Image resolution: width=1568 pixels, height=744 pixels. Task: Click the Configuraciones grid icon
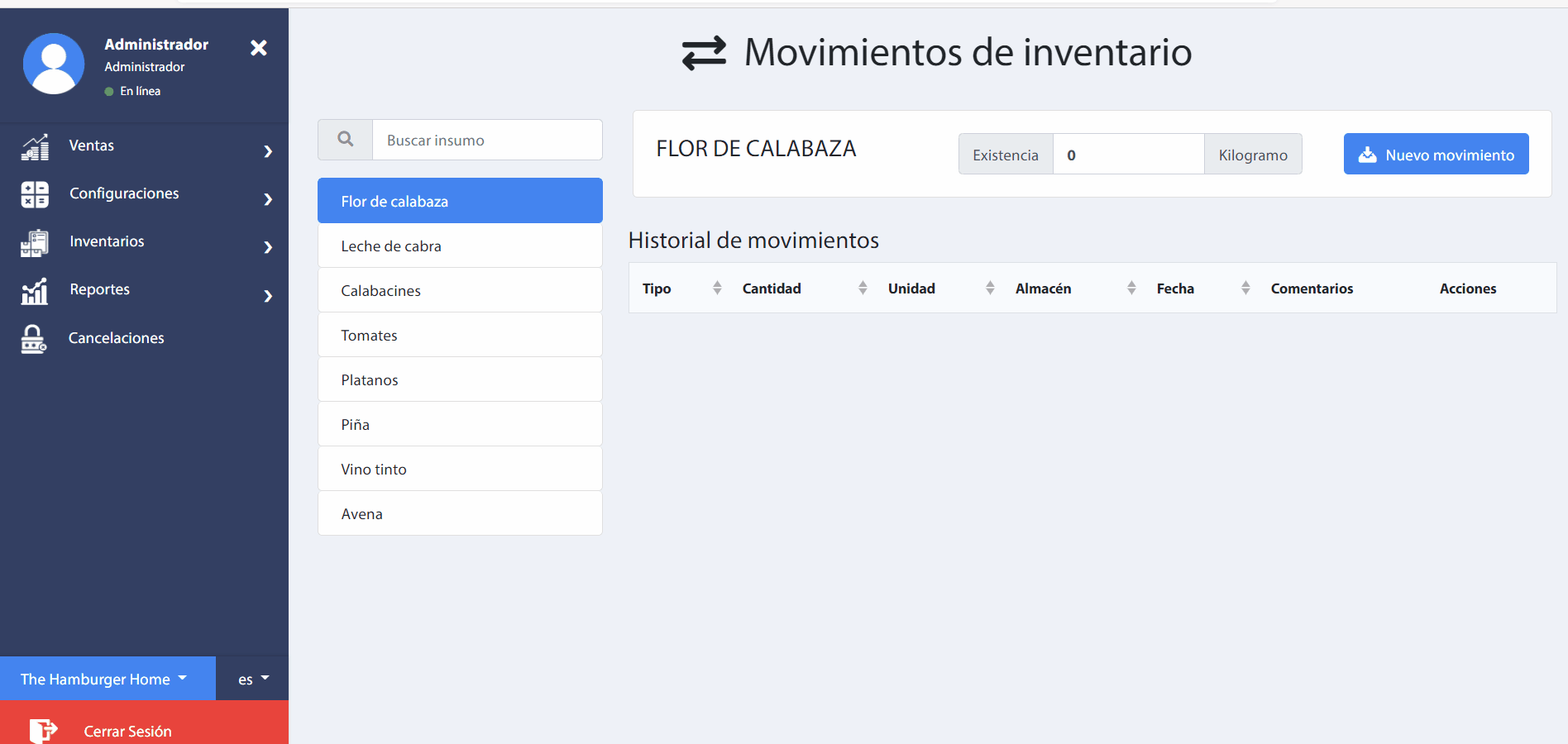pos(35,194)
